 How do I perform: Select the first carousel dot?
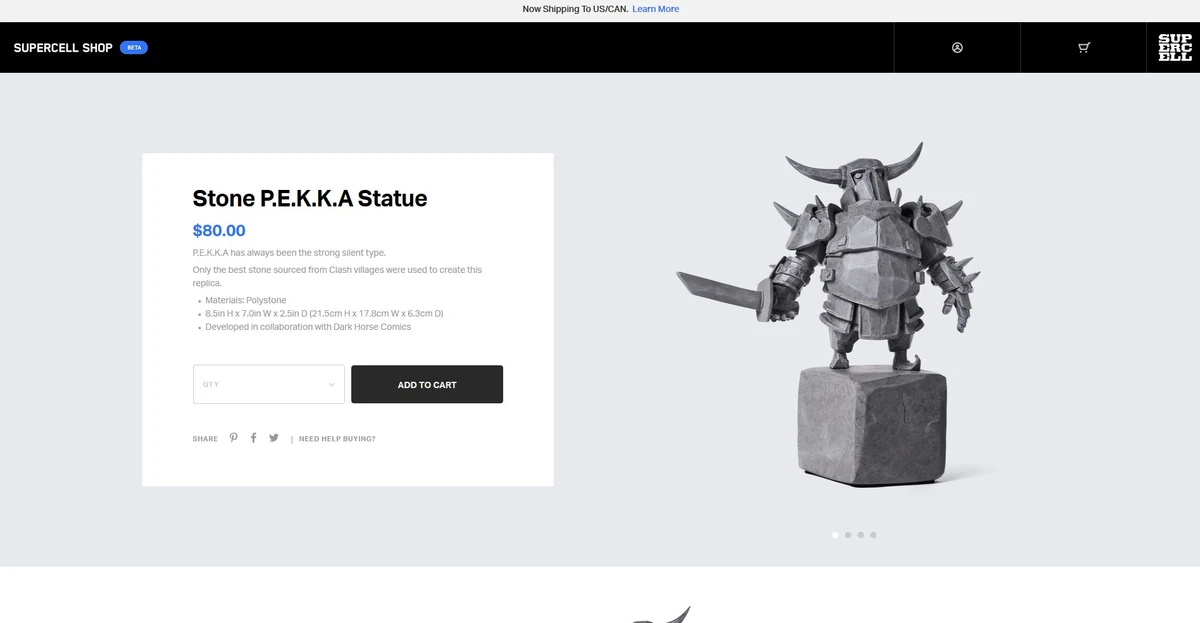(x=835, y=534)
